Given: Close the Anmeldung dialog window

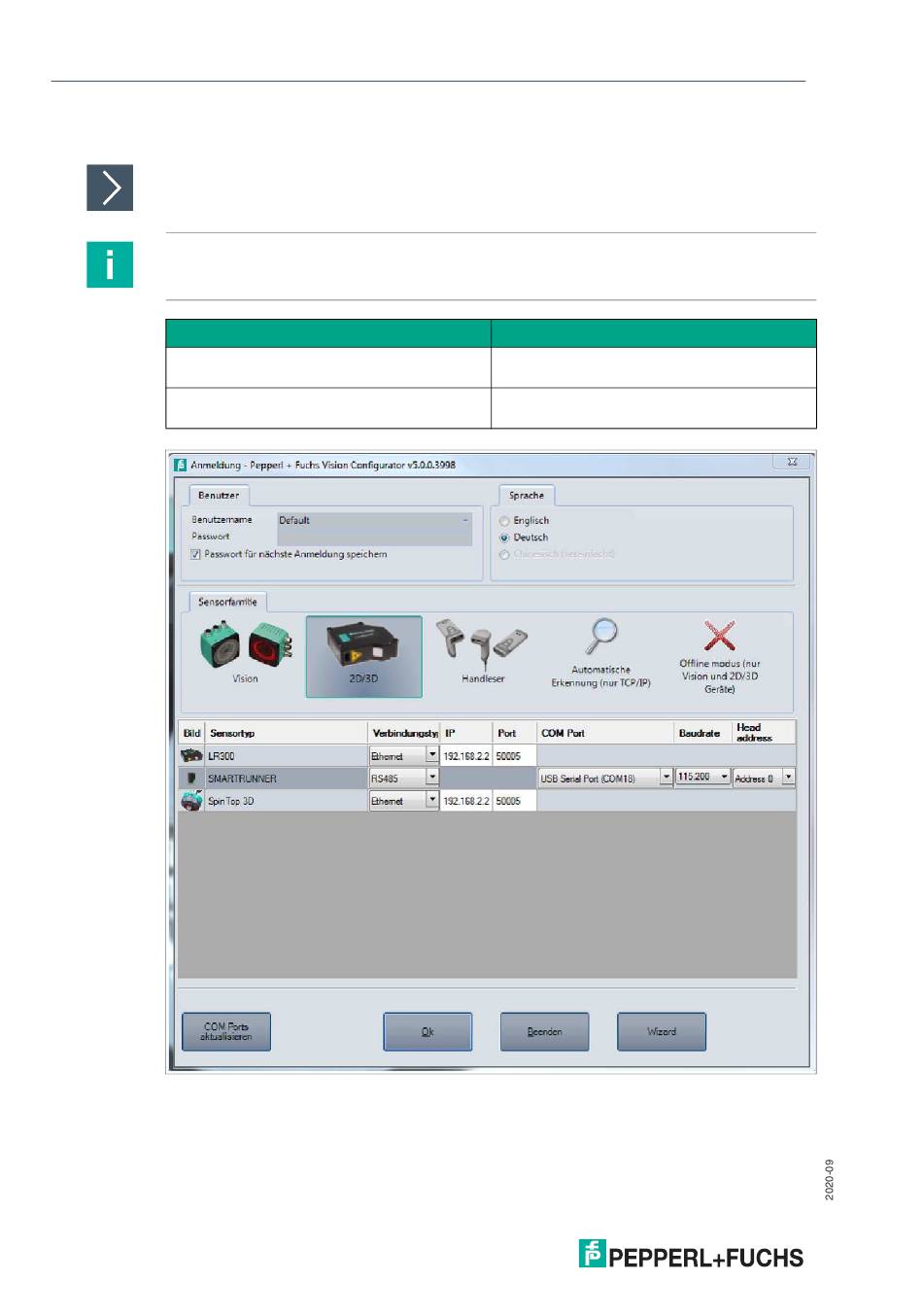Looking at the screenshot, I should [x=792, y=463].
